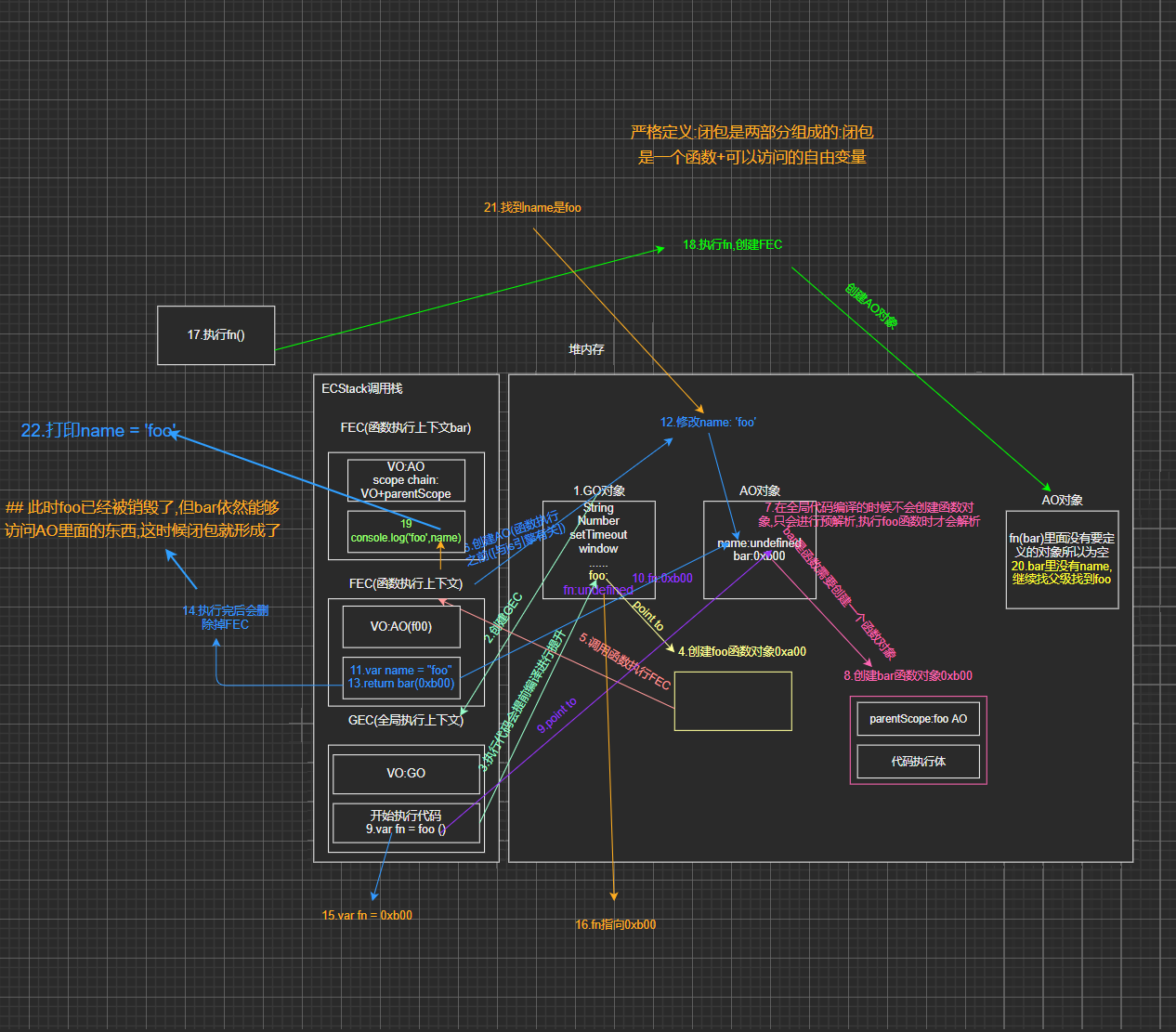Click the "16.fn指向0xb00" label
Screen dimensions: 1176x1032
click(615, 925)
